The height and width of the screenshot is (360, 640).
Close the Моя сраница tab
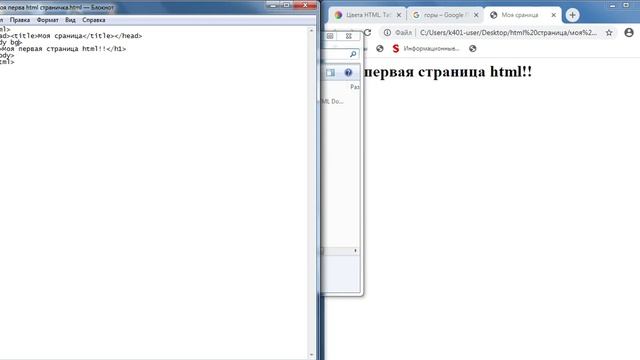pos(553,15)
